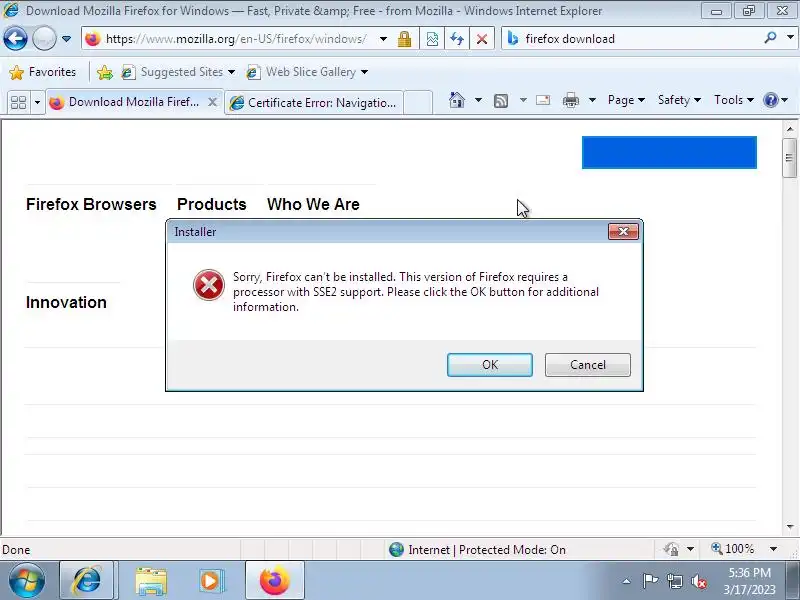The image size is (800, 600).
Task: Close the Download Mozilla Firefox tab
Action: pos(213,102)
